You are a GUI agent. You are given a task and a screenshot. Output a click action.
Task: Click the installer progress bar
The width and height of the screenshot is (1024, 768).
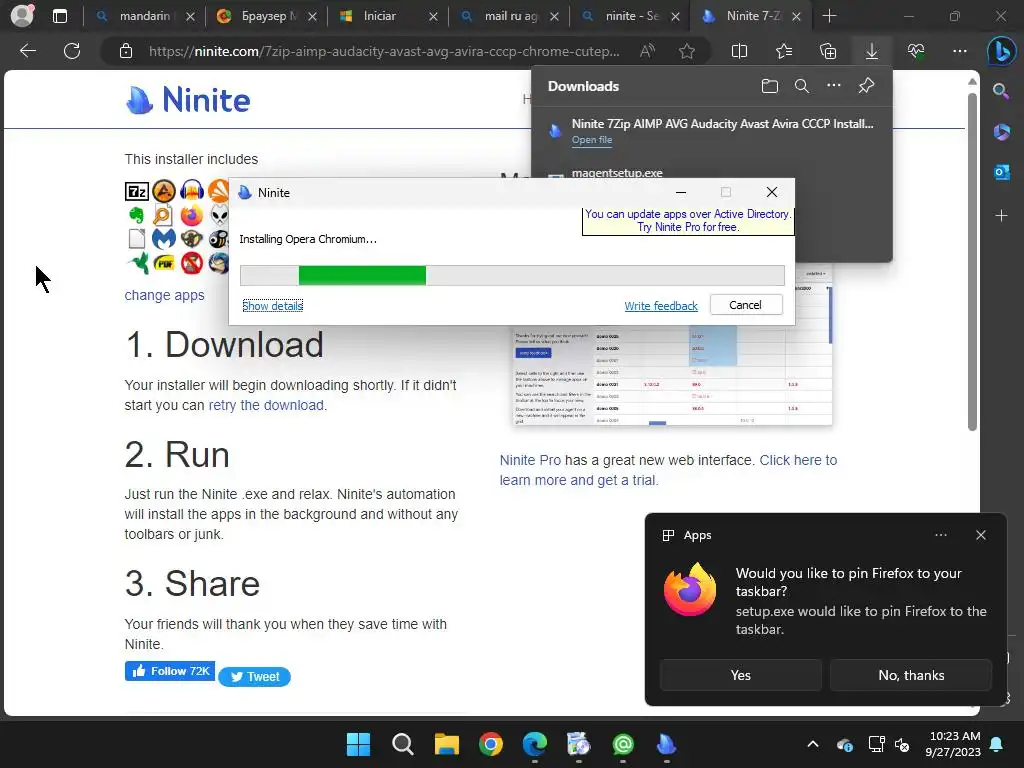point(512,276)
